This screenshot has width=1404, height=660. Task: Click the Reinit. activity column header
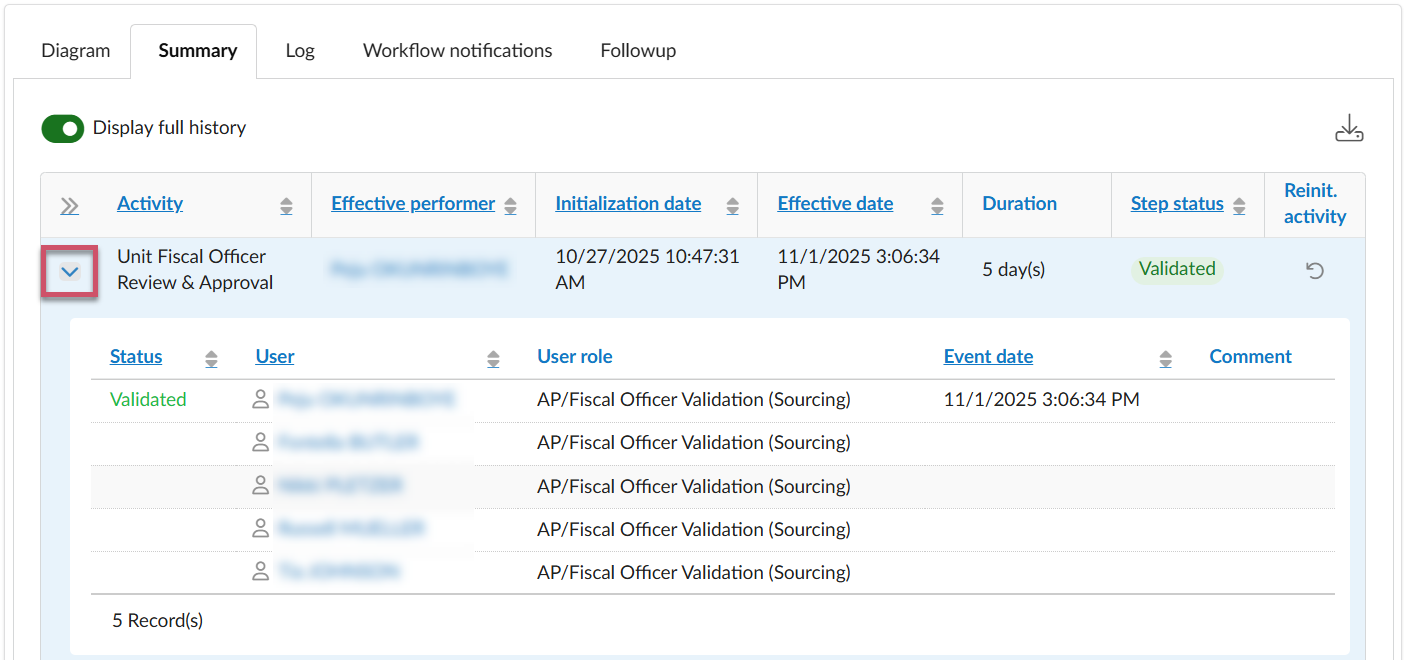tap(1315, 203)
